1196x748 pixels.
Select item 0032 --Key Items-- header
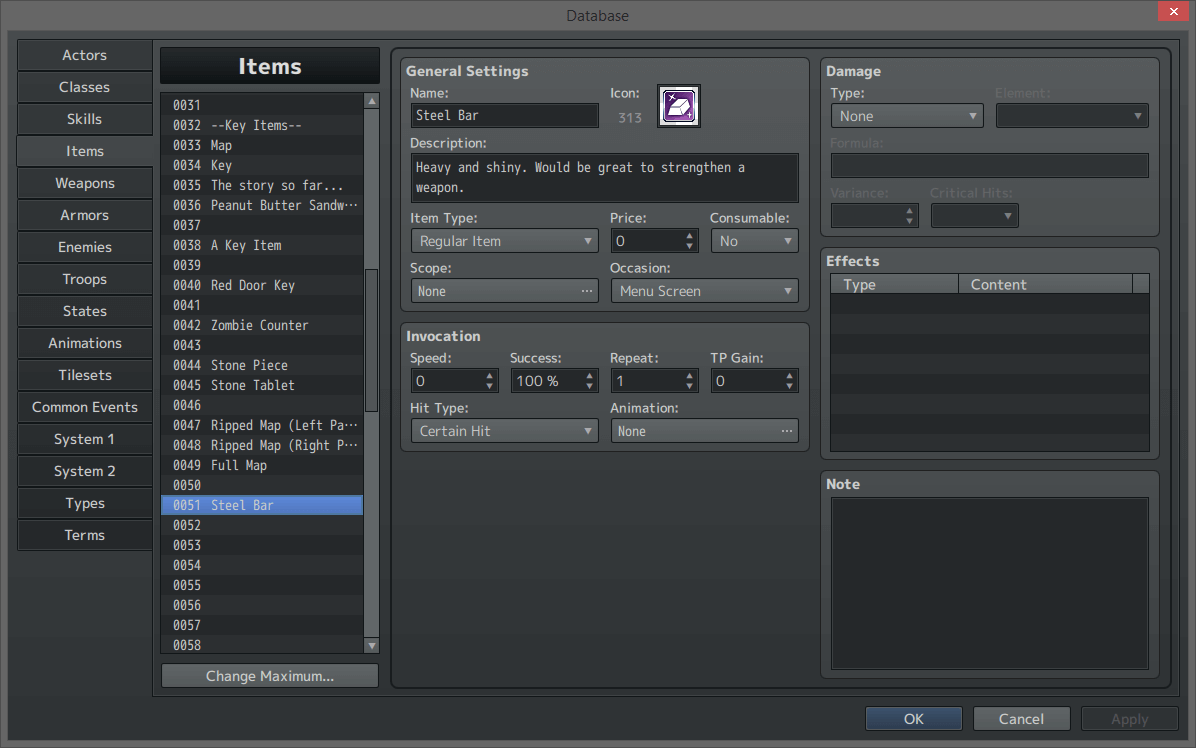(x=262, y=125)
